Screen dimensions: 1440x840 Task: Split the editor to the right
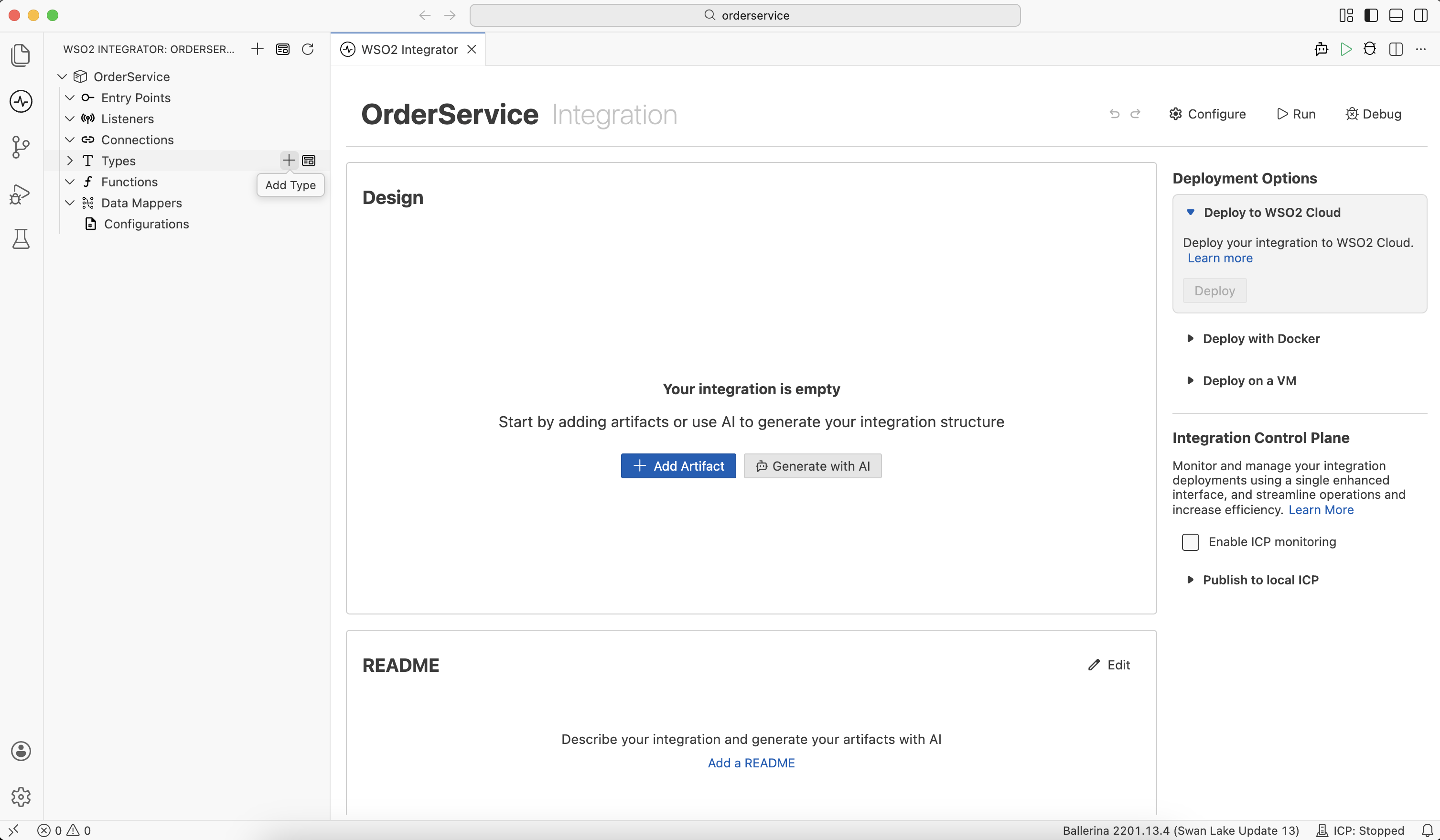pos(1396,49)
